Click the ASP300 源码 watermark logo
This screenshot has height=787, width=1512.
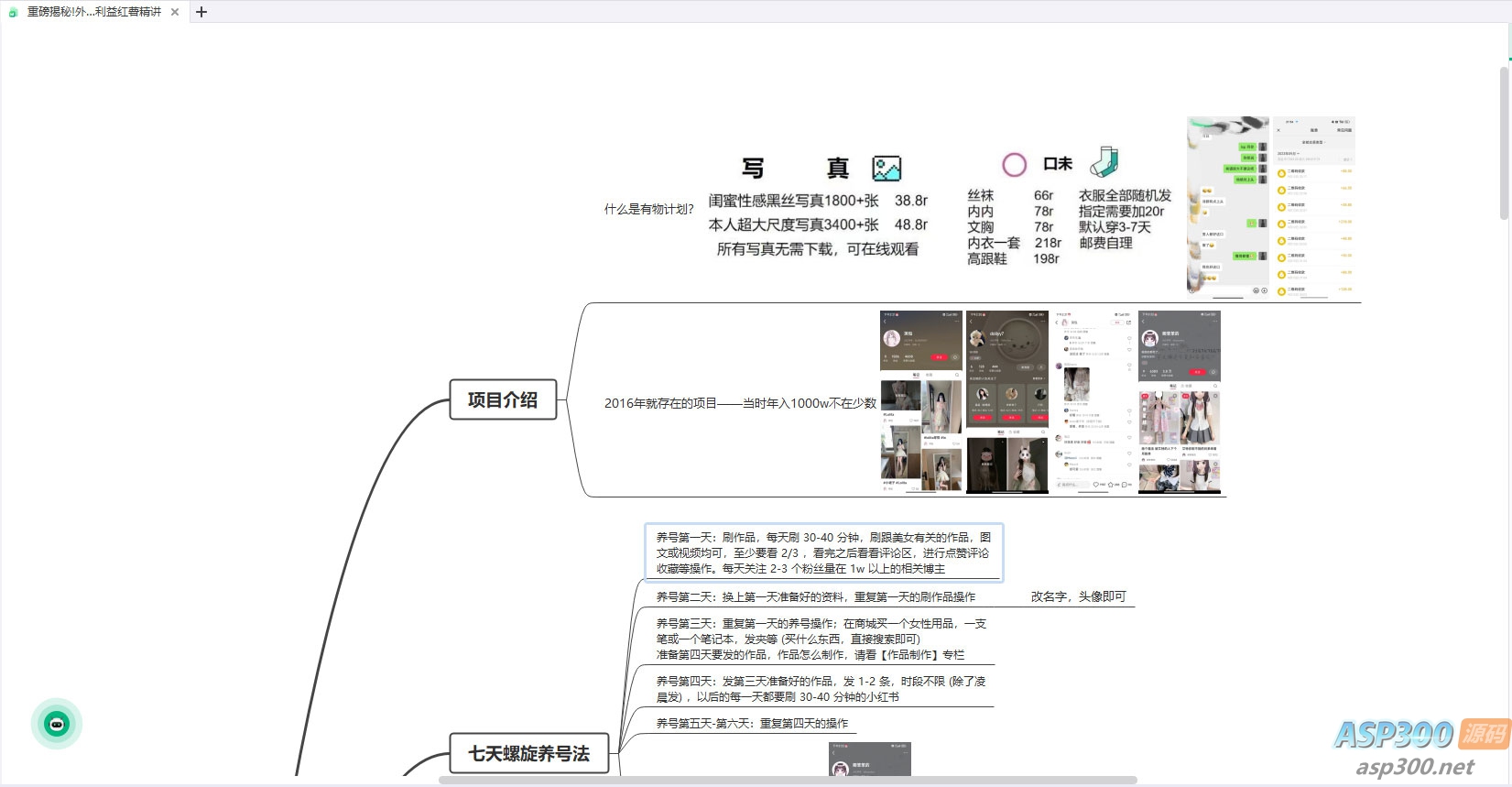[1420, 746]
